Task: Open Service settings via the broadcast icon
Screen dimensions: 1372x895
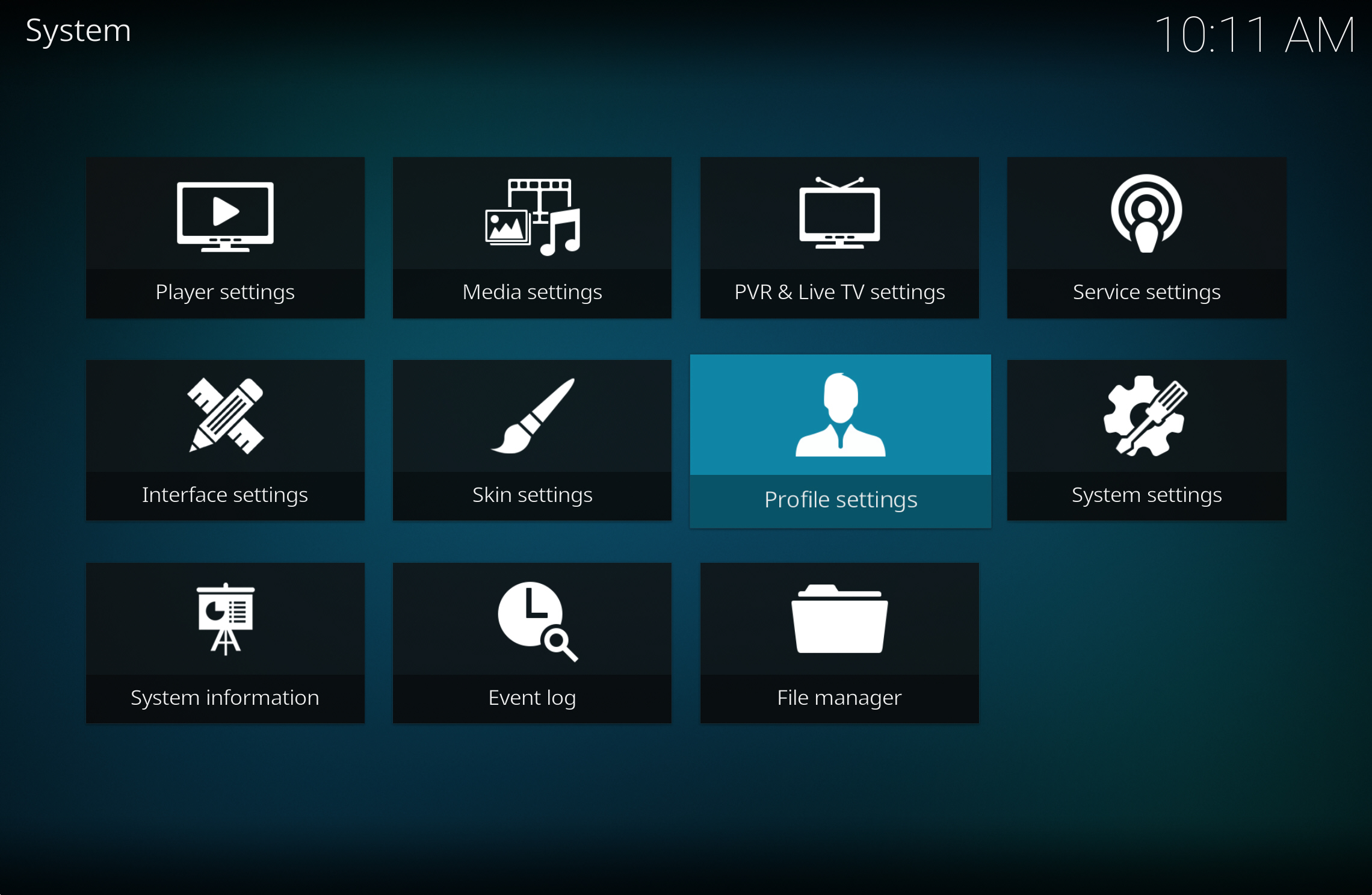Action: coord(1145,215)
